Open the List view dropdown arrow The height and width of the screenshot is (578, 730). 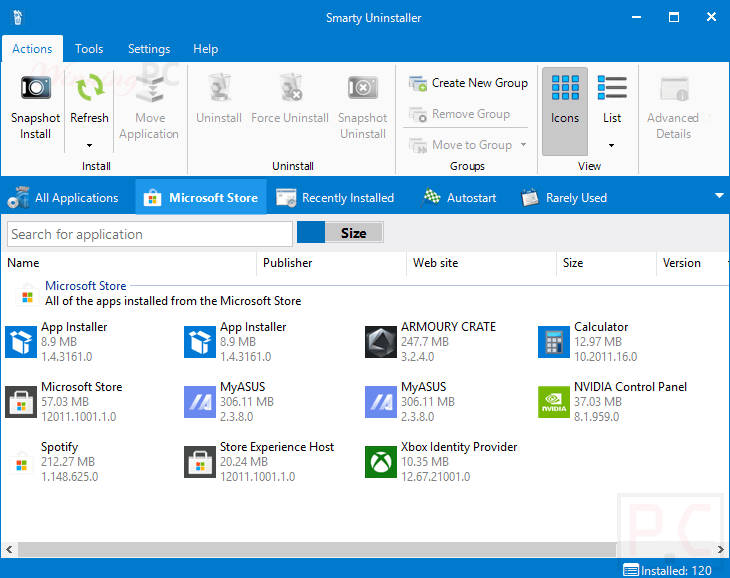[612, 146]
